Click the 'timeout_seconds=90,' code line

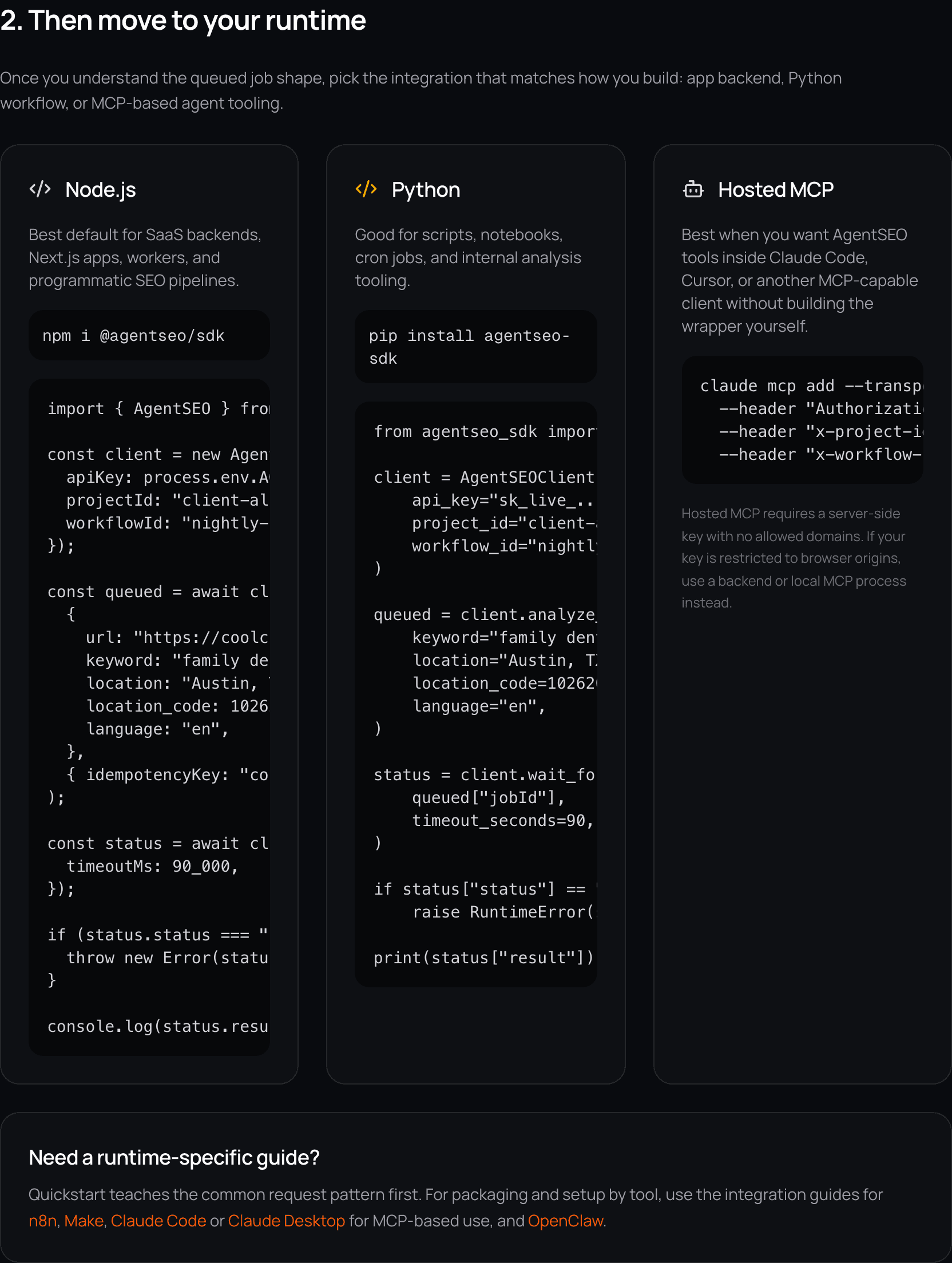pyautogui.click(x=503, y=820)
